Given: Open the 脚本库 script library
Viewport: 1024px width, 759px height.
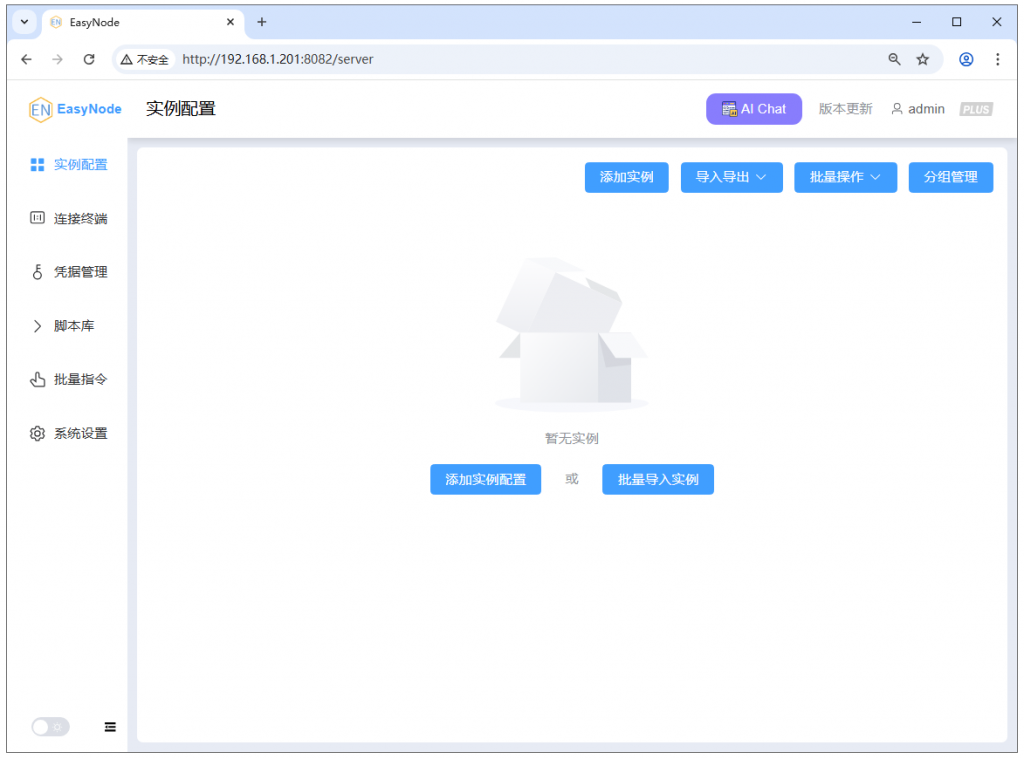Looking at the screenshot, I should [66, 325].
